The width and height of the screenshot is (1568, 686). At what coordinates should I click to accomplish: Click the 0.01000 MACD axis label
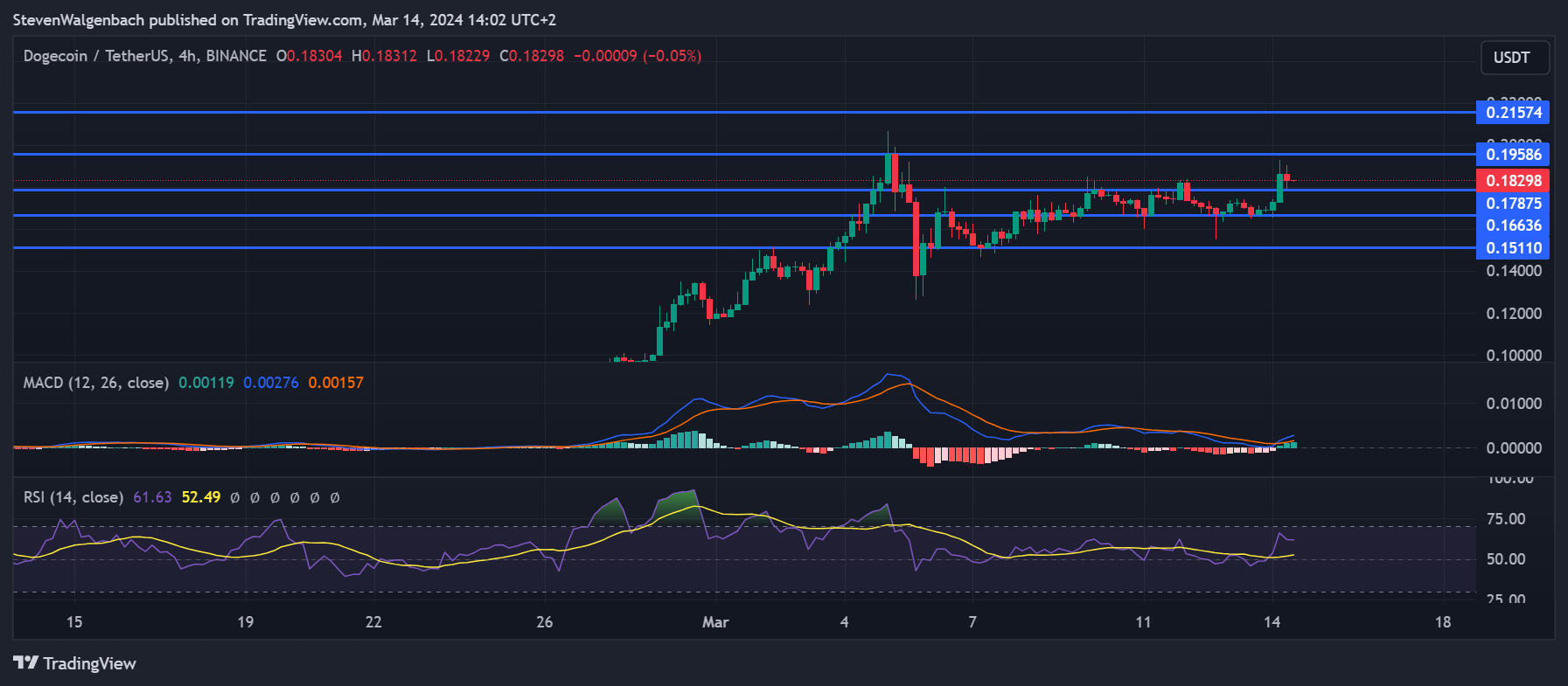click(1514, 404)
